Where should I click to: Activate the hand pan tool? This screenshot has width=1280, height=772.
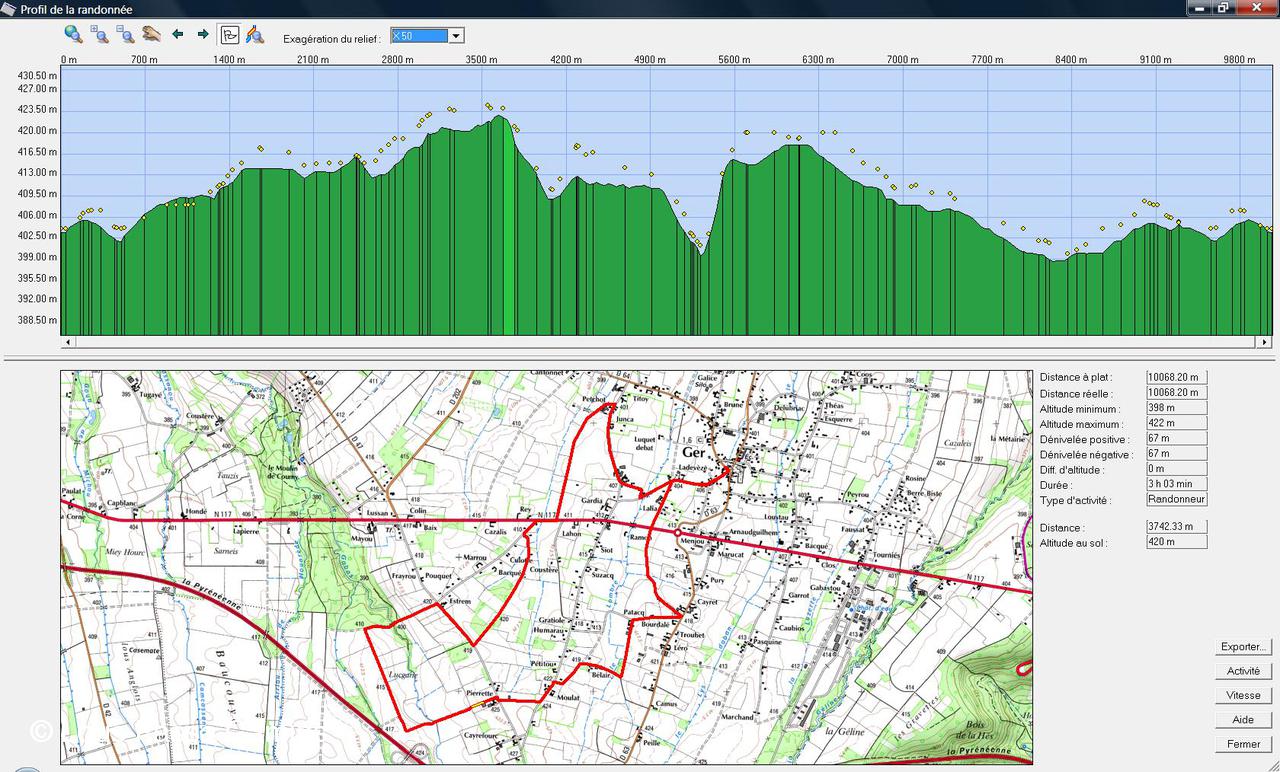click(152, 34)
